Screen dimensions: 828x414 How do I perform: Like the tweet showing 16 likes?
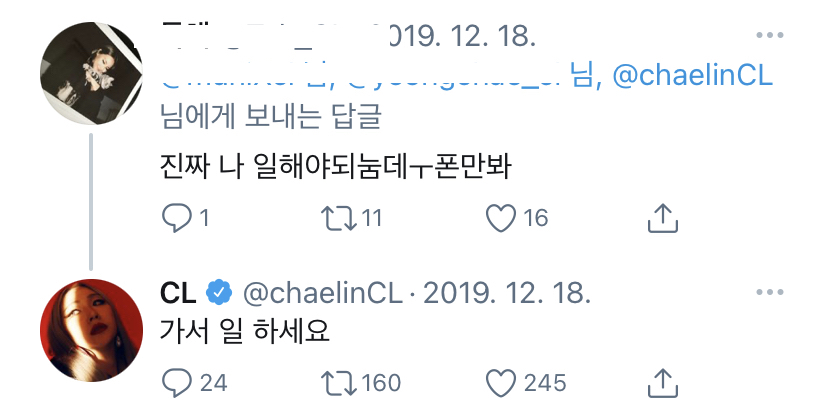(x=499, y=217)
